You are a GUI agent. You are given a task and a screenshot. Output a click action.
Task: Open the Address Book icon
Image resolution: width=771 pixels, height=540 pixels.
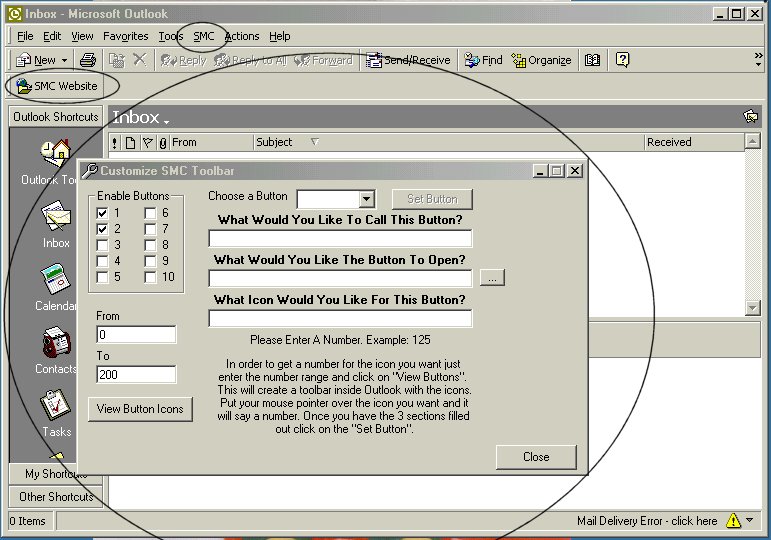click(x=592, y=60)
